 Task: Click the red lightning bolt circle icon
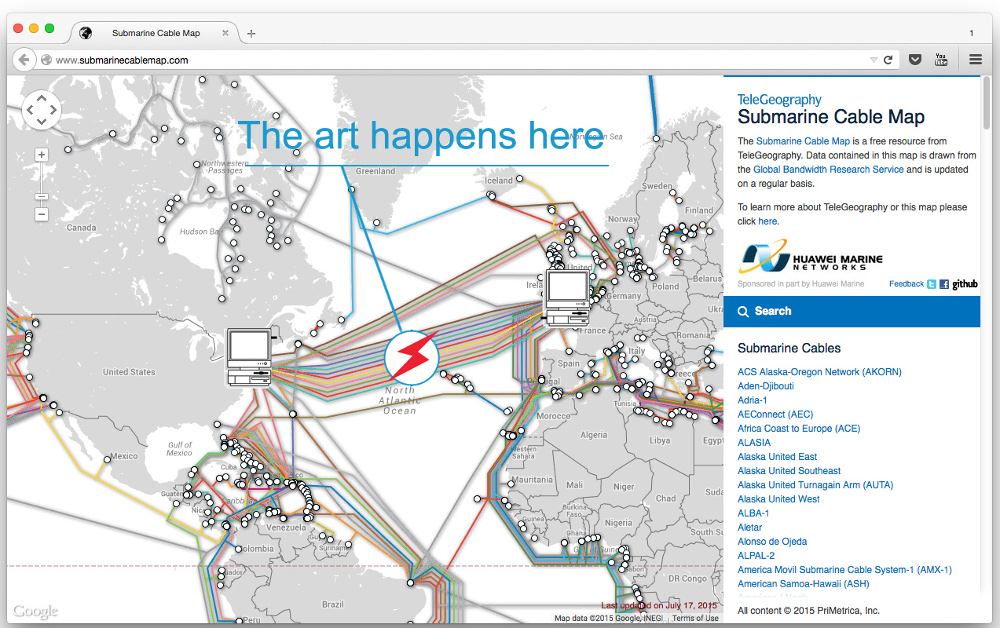pos(411,358)
